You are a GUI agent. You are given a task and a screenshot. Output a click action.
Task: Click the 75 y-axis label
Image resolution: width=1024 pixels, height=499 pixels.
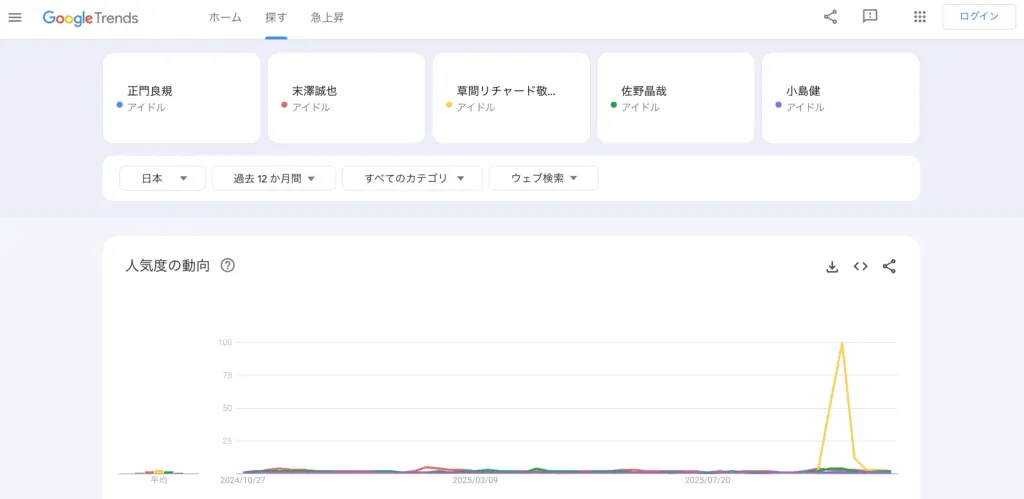(228, 375)
